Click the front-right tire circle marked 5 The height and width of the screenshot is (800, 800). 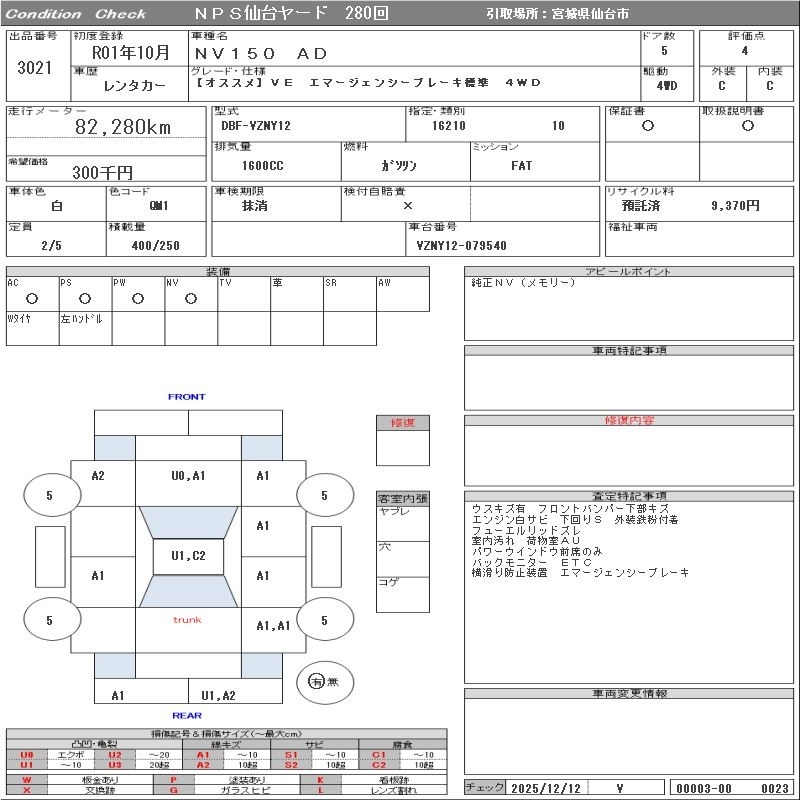pyautogui.click(x=324, y=495)
